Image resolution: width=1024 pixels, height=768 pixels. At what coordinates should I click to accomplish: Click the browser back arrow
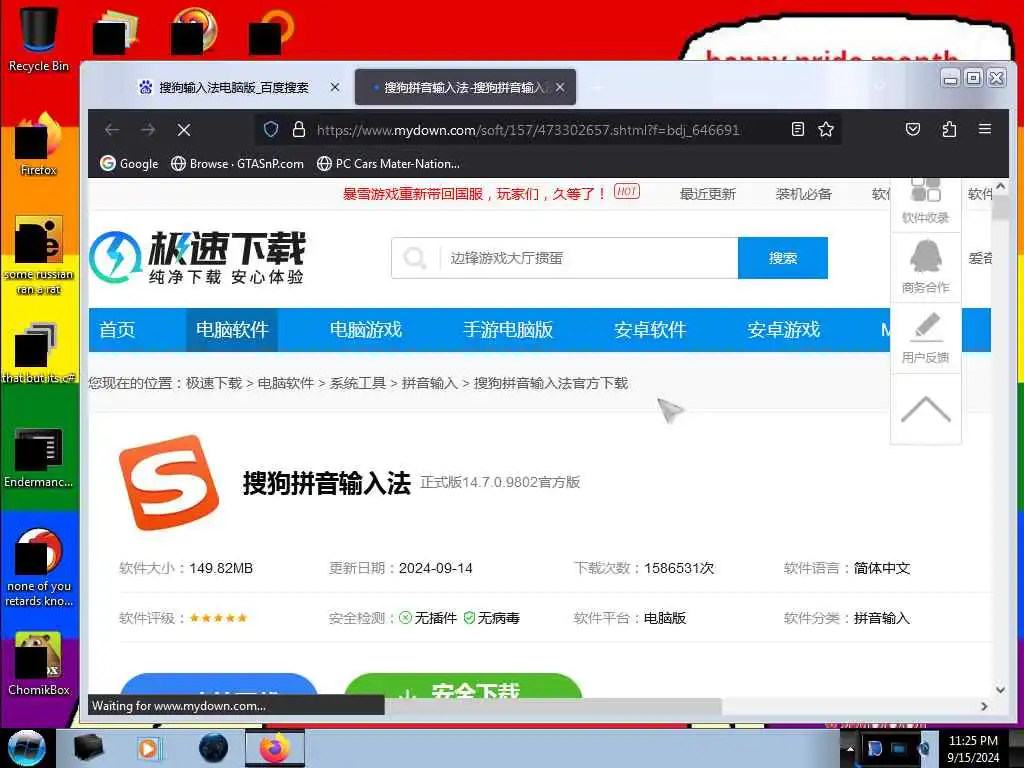(x=112, y=130)
